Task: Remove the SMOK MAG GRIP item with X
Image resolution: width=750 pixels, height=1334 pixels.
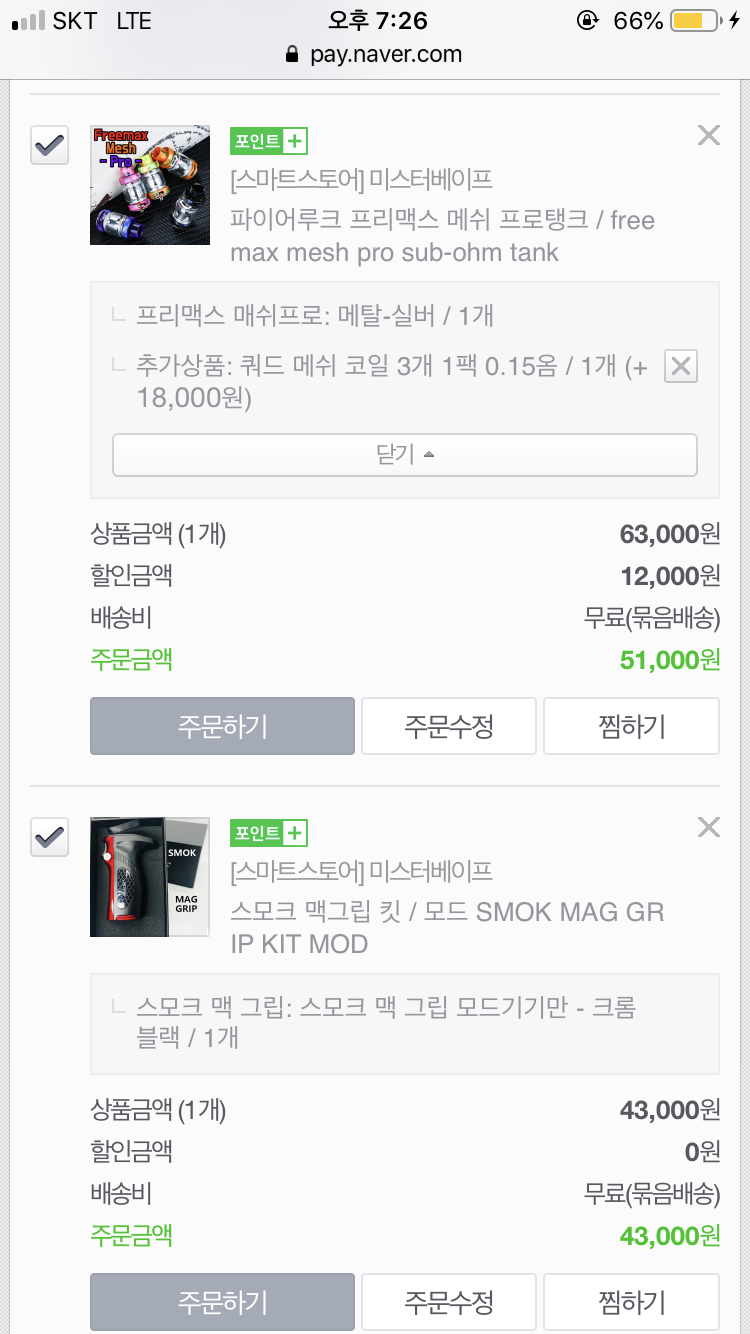Action: click(708, 827)
